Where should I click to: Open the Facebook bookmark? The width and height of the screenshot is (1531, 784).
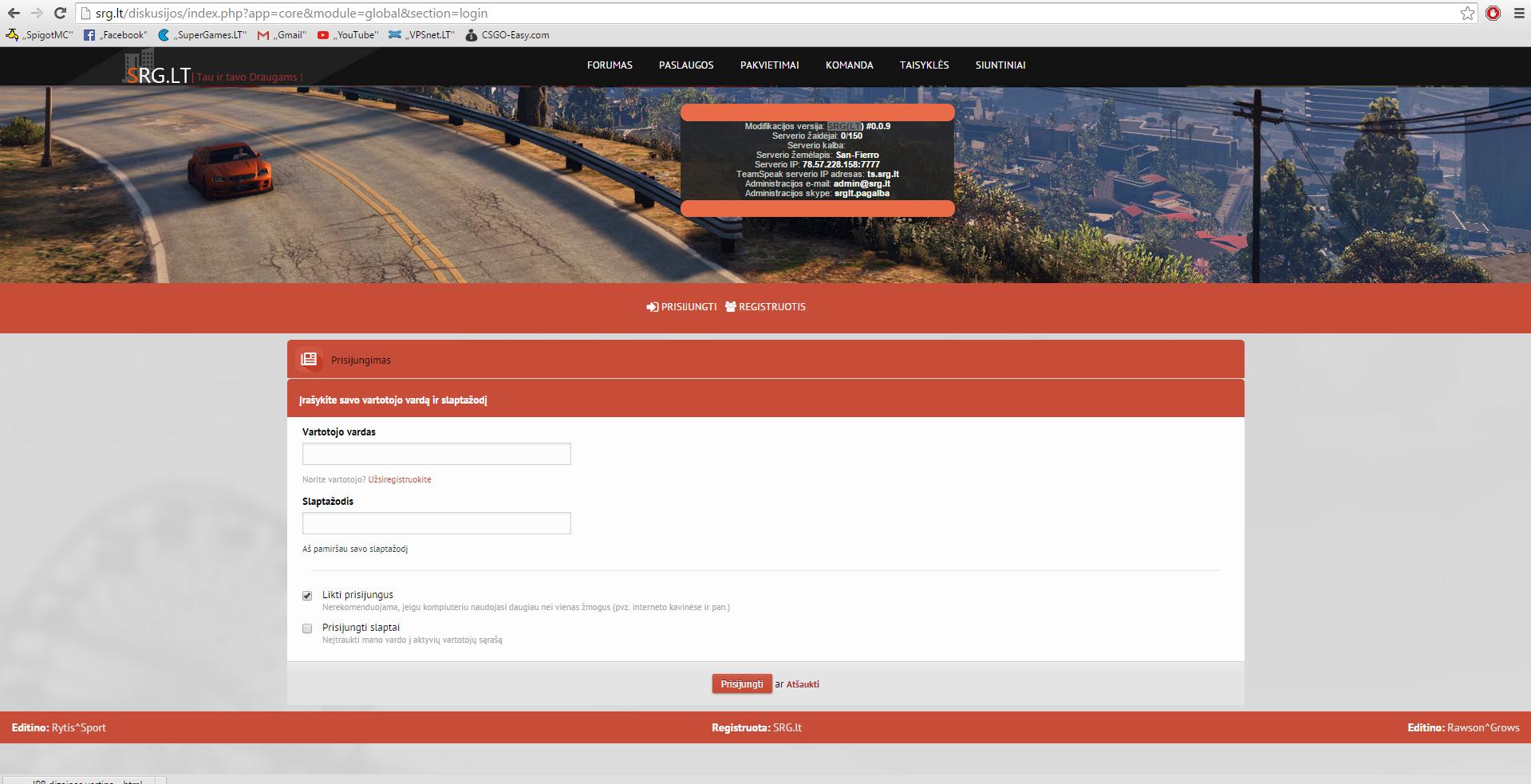116,35
